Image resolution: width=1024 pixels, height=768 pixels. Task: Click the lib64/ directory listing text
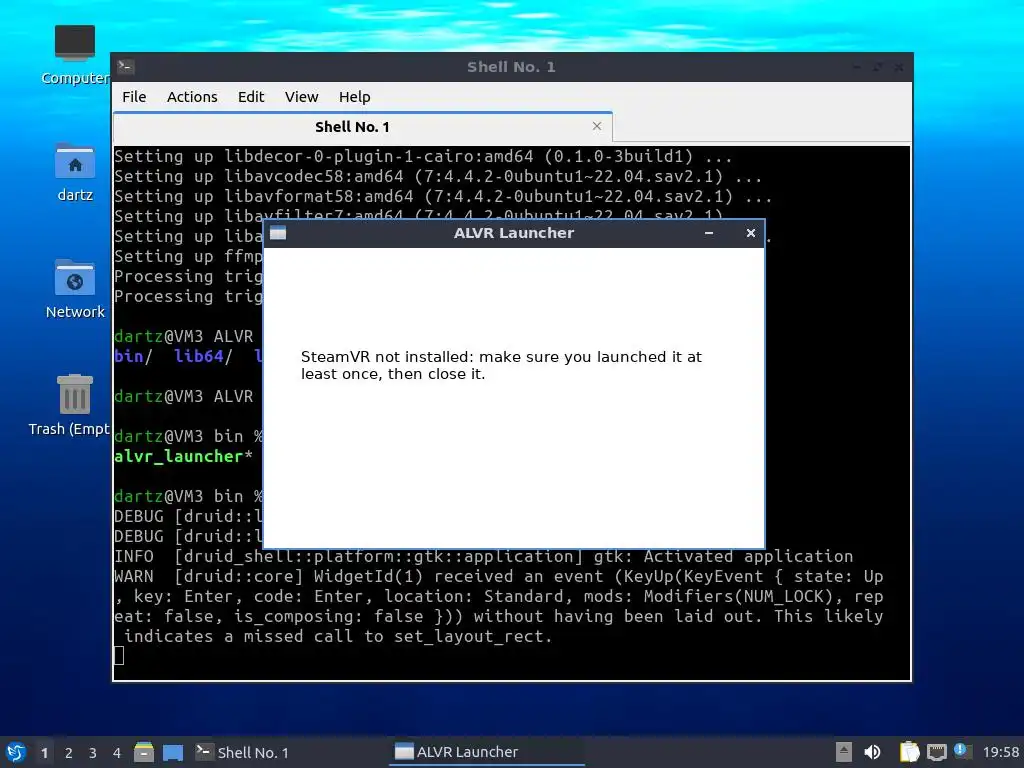(203, 356)
